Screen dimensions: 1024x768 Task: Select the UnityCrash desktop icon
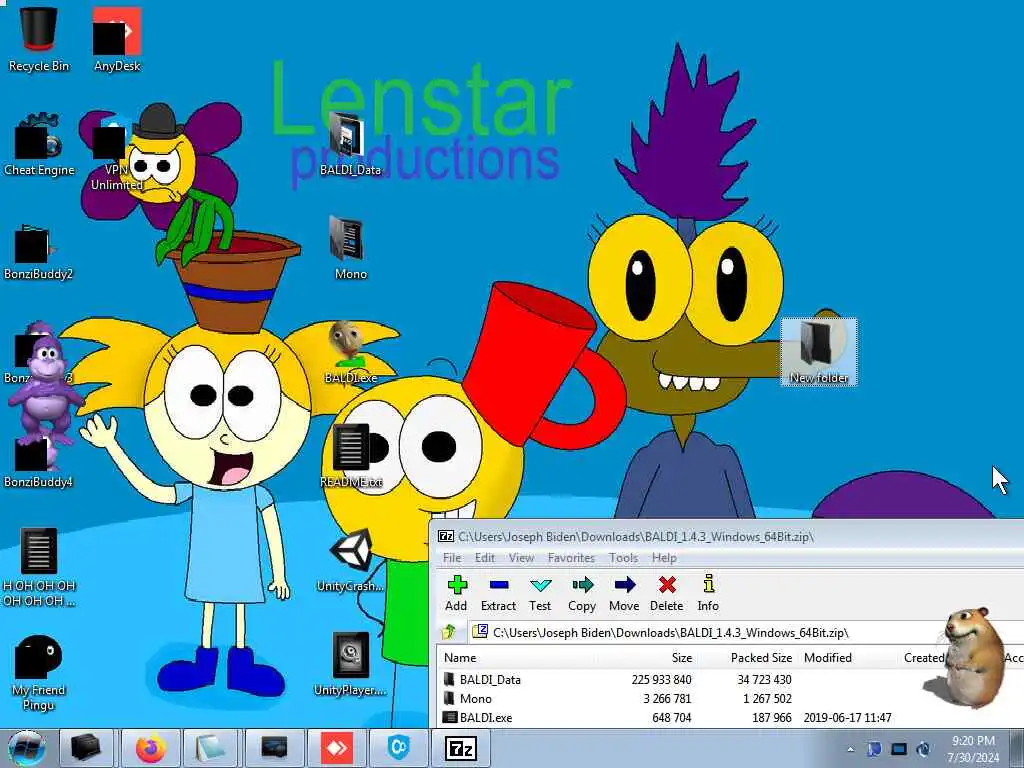(351, 560)
